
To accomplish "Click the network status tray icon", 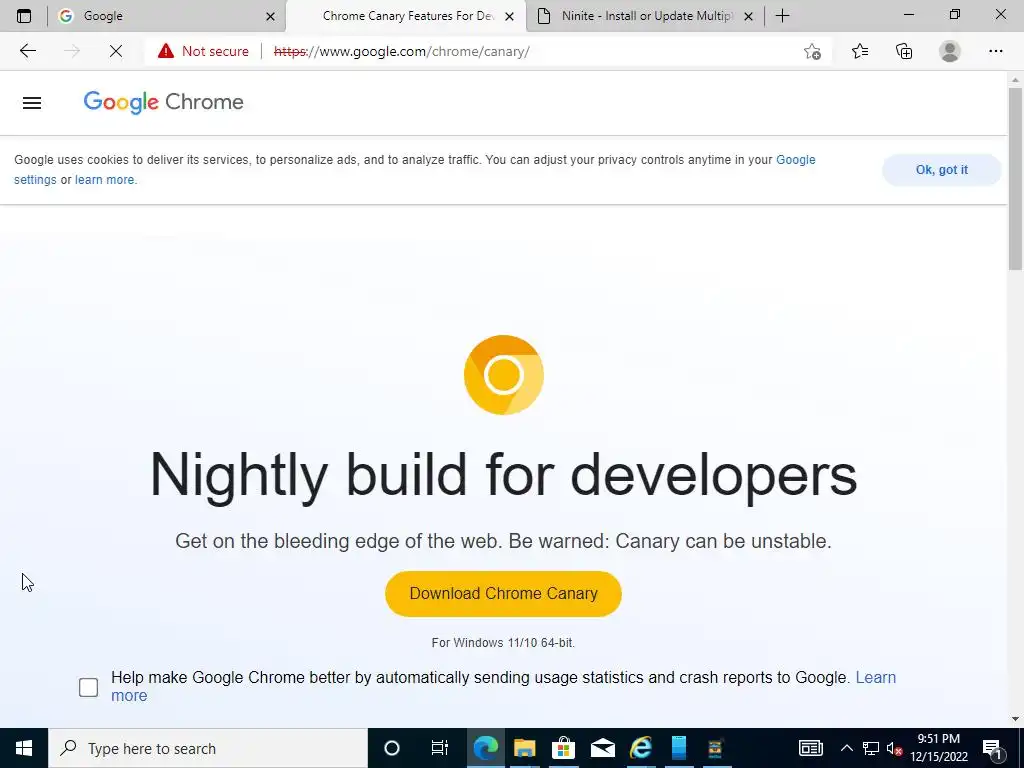I will pyautogui.click(x=871, y=748).
